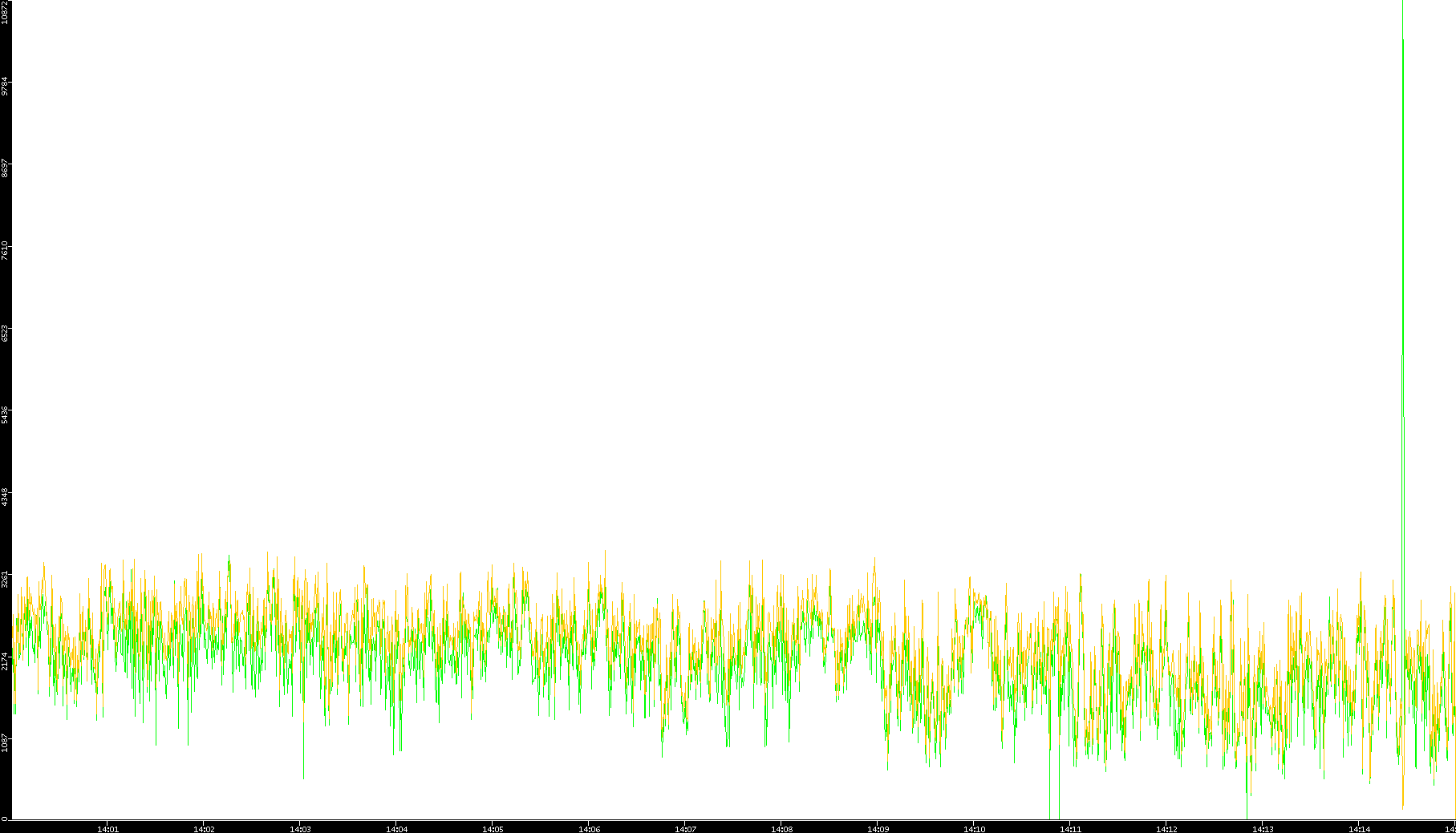Select the 14:05 time axis label
This screenshot has height=833, width=1456.
493,829
